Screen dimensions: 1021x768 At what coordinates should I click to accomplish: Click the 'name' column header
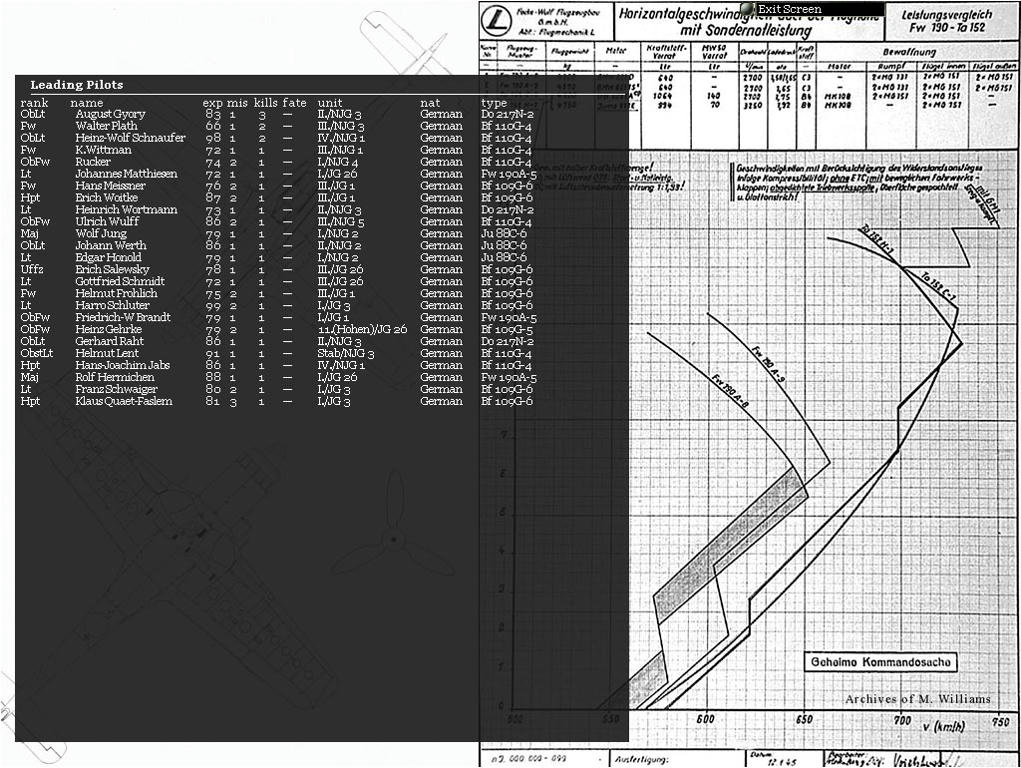(87, 103)
